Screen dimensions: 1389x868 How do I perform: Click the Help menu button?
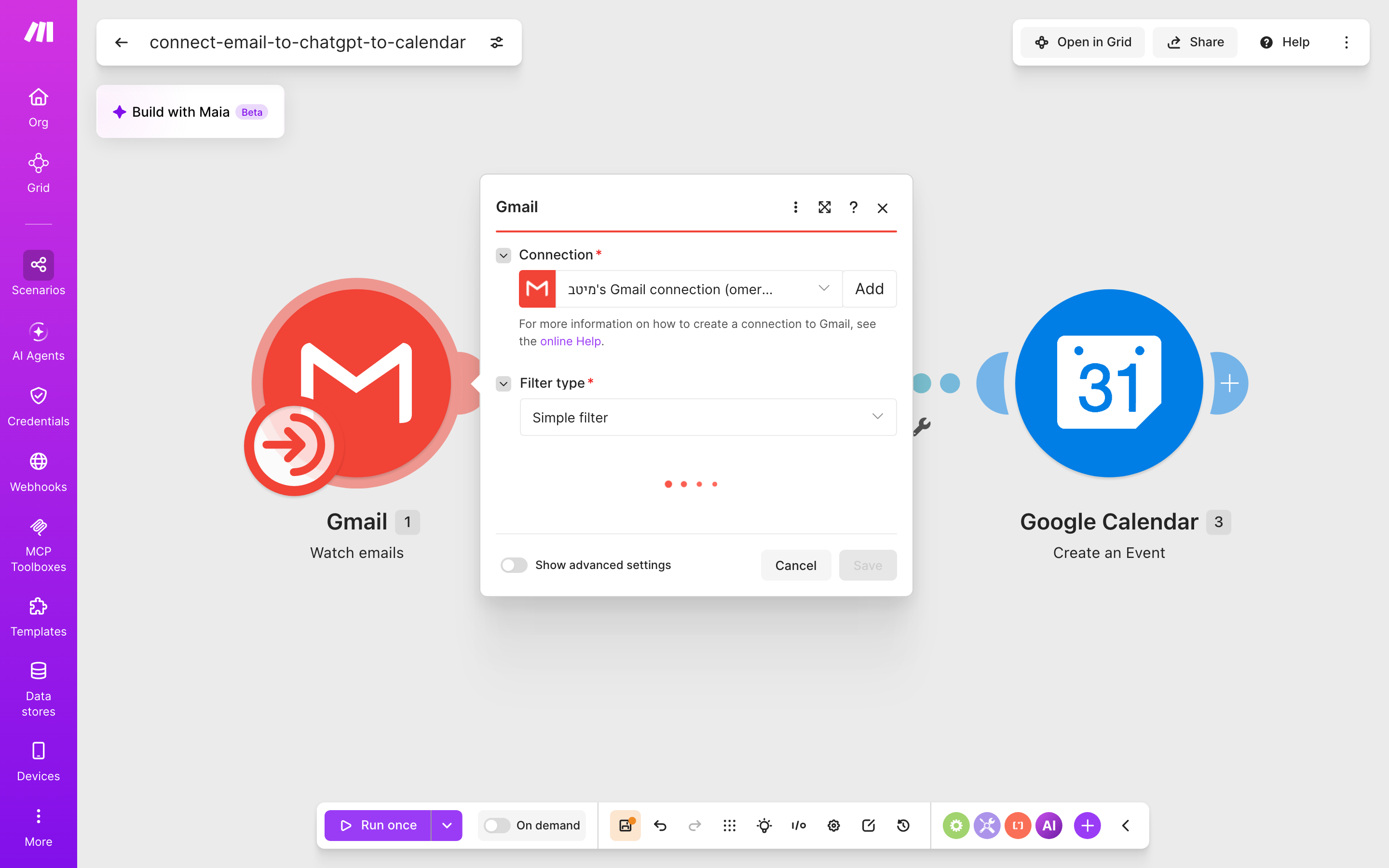coord(1284,42)
